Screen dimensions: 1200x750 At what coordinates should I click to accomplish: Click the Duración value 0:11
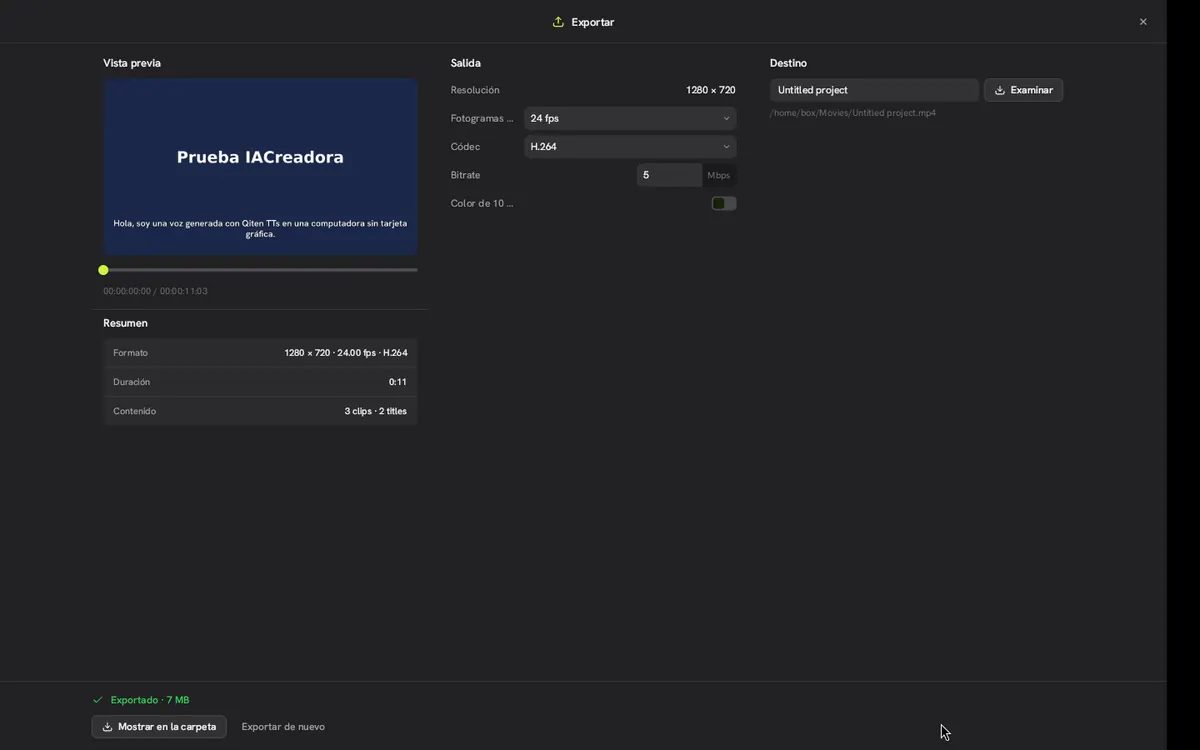pyautogui.click(x=398, y=382)
